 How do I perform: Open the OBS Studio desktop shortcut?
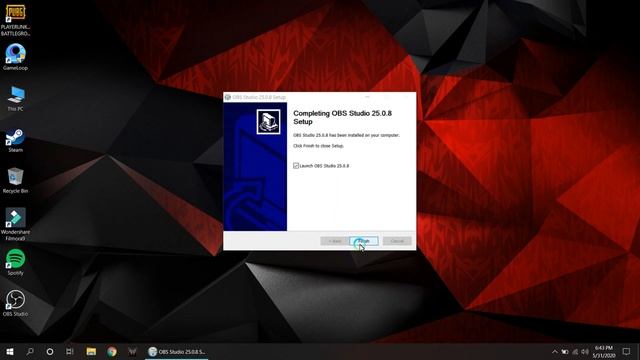coord(15,303)
